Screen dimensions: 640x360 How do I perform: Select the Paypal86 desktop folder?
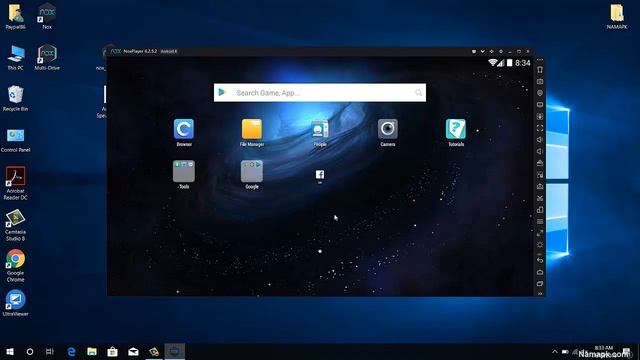coord(15,16)
